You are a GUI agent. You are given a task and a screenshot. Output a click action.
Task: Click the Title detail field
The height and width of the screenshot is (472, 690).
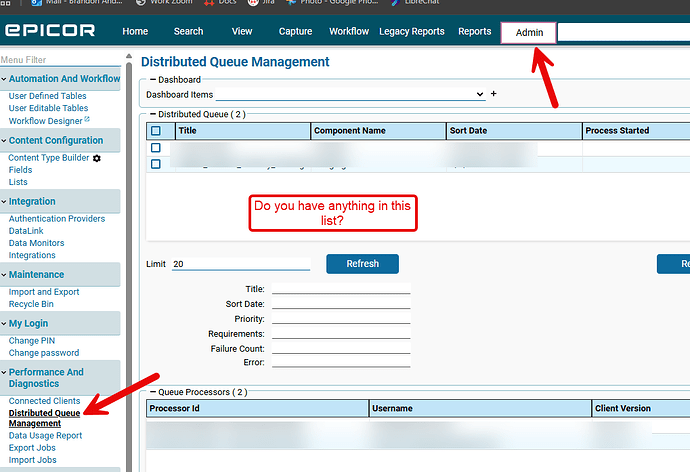(x=341, y=289)
